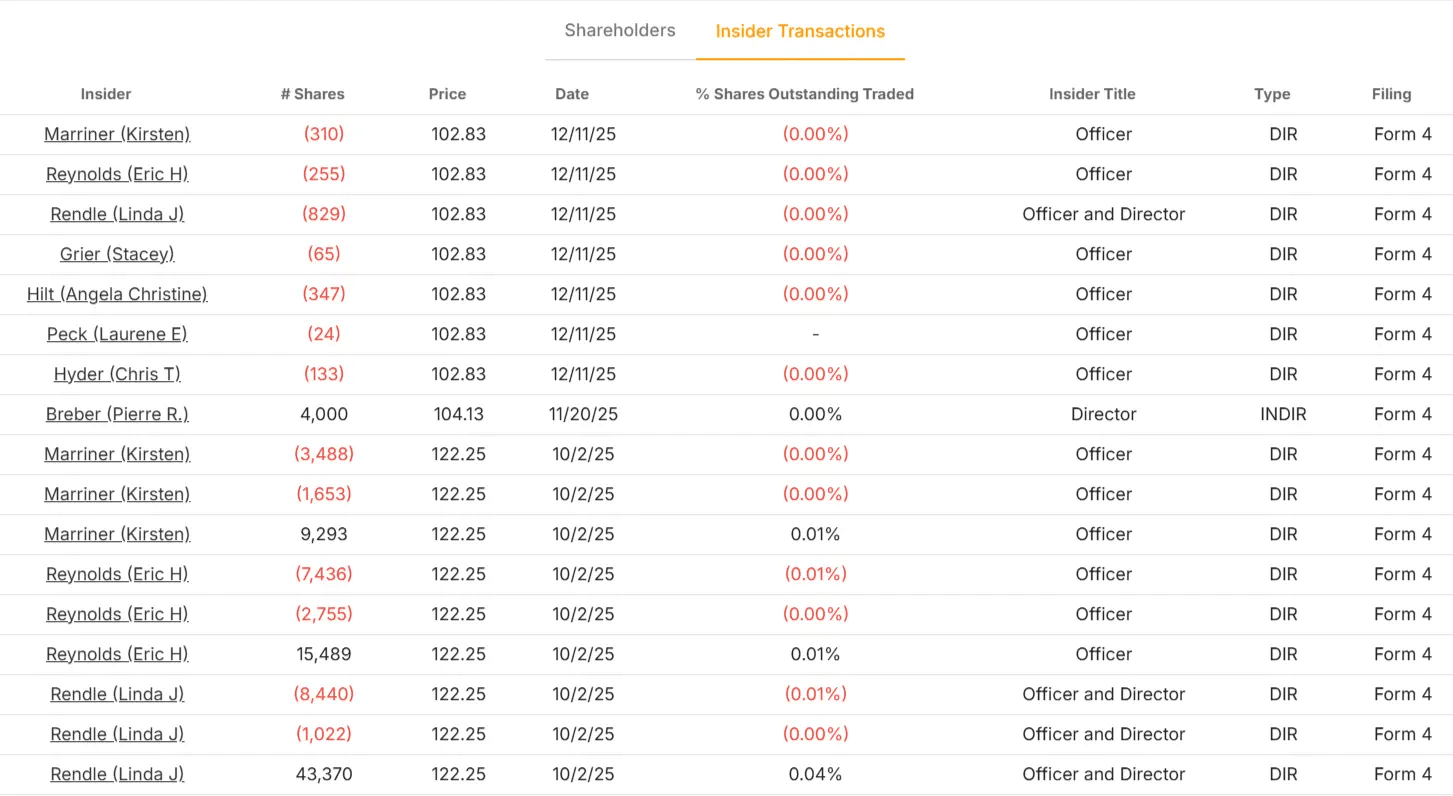The image size is (1453, 796).
Task: Open Hyder (Chris T) insider link
Action: 117,374
